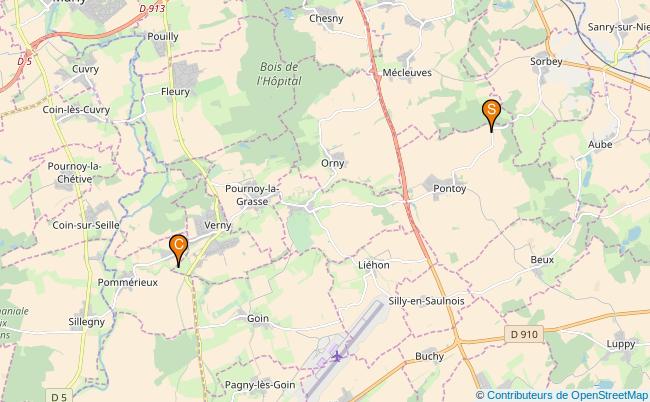Click the Bois de l'Hôpital forest label
Image resolution: width=650 pixels, height=402 pixels.
(x=279, y=74)
